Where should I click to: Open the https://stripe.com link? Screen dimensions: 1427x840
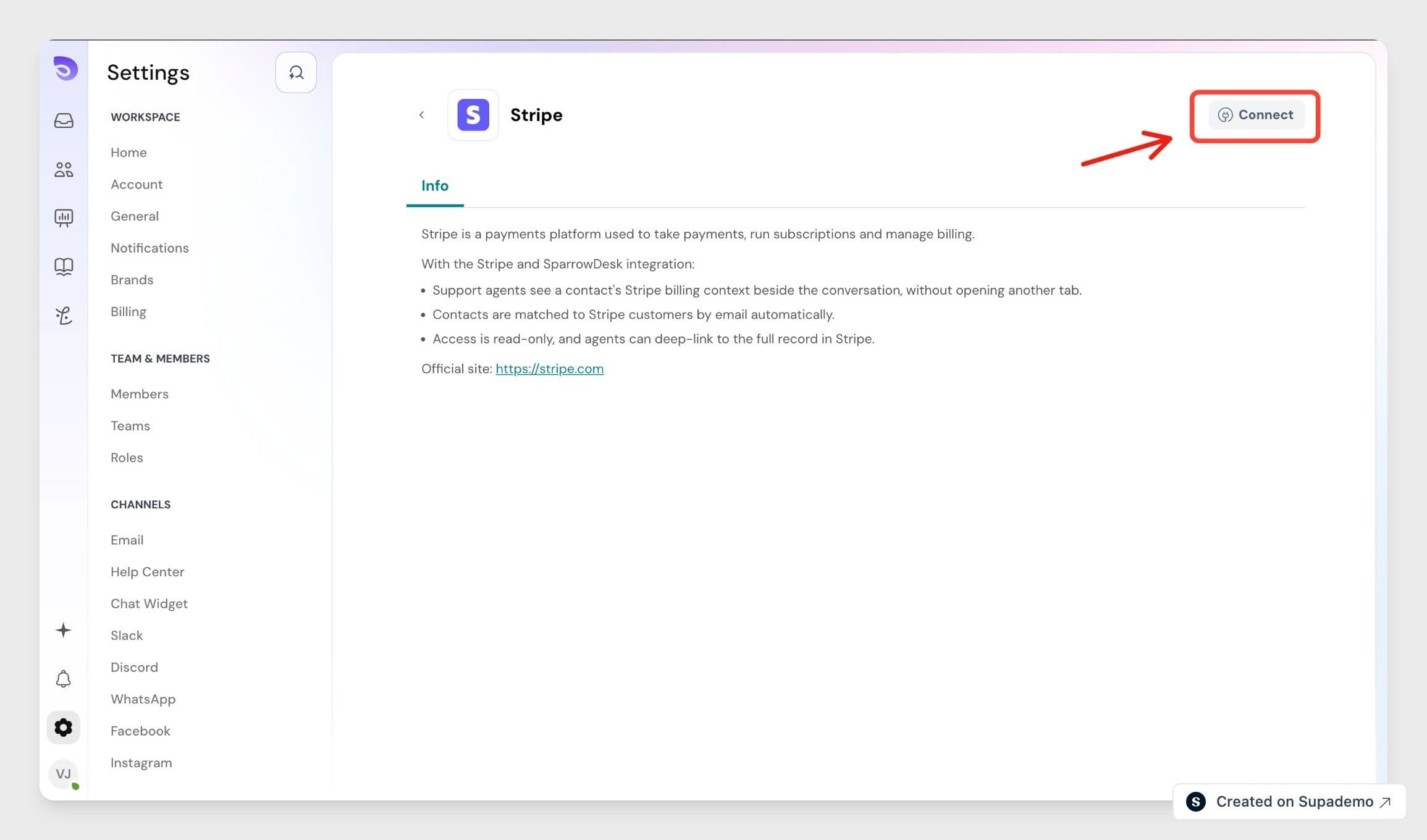[x=550, y=369]
